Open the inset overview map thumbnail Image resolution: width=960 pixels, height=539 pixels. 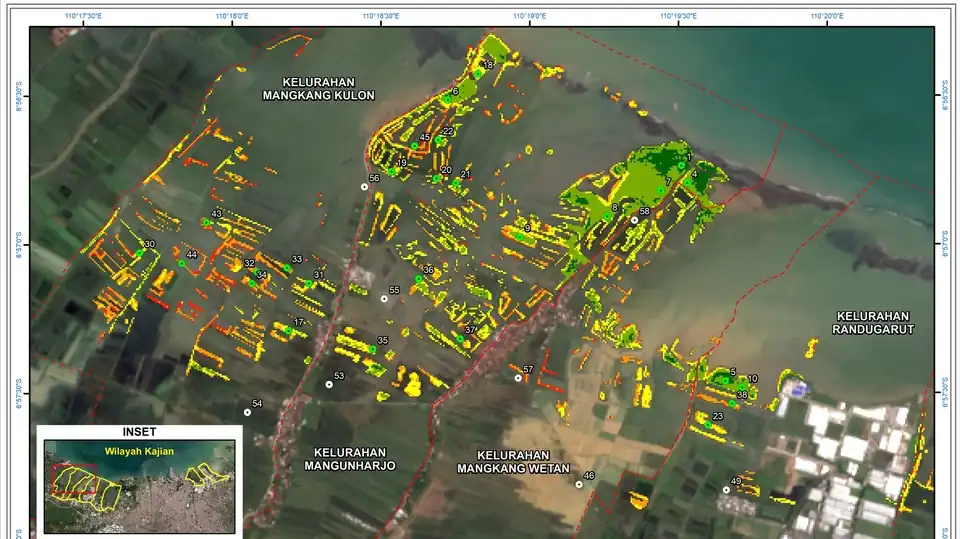click(140, 486)
